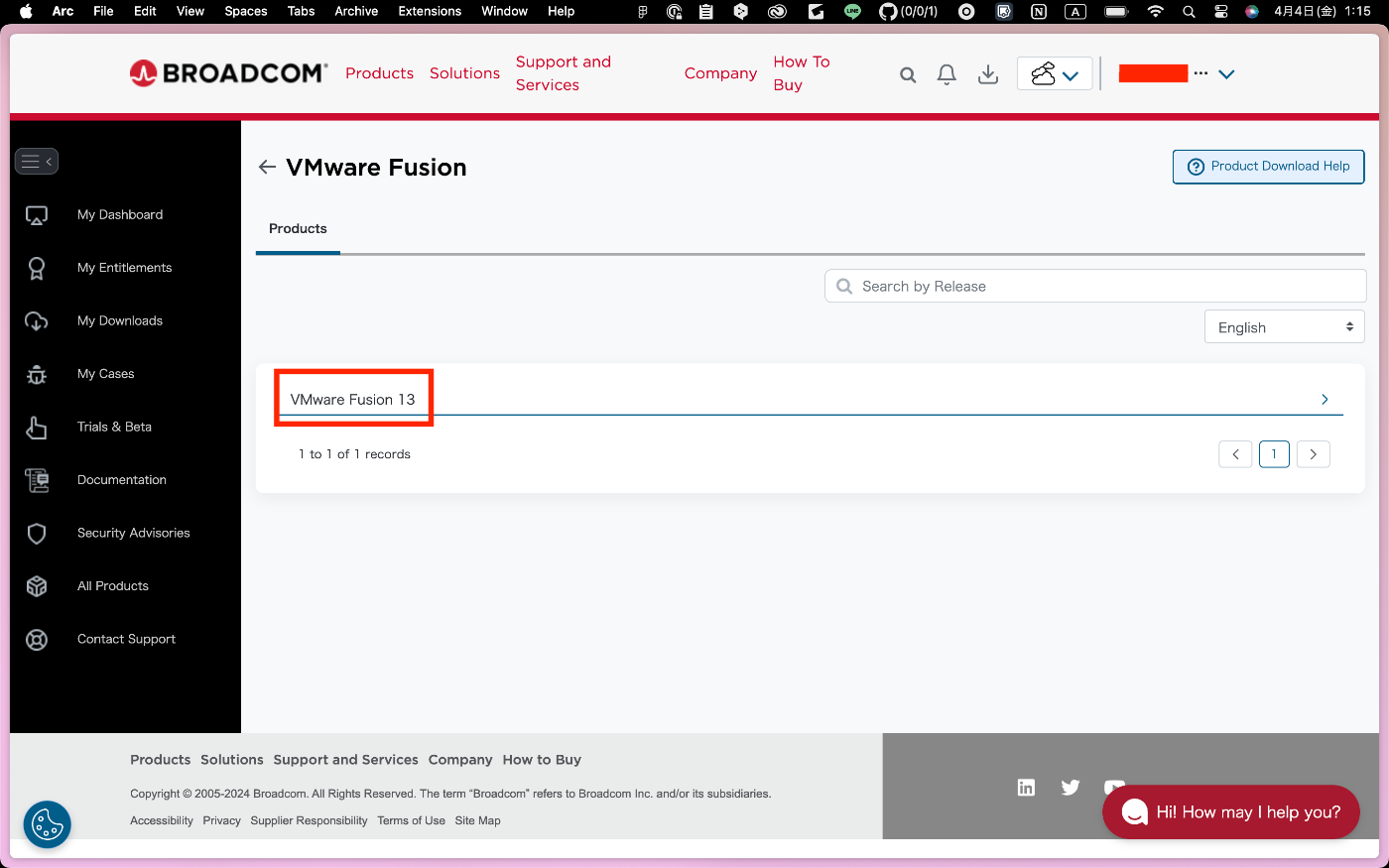Screen dimensions: 1389x868
Task: Click the footer Solutions link
Action: coord(232,760)
